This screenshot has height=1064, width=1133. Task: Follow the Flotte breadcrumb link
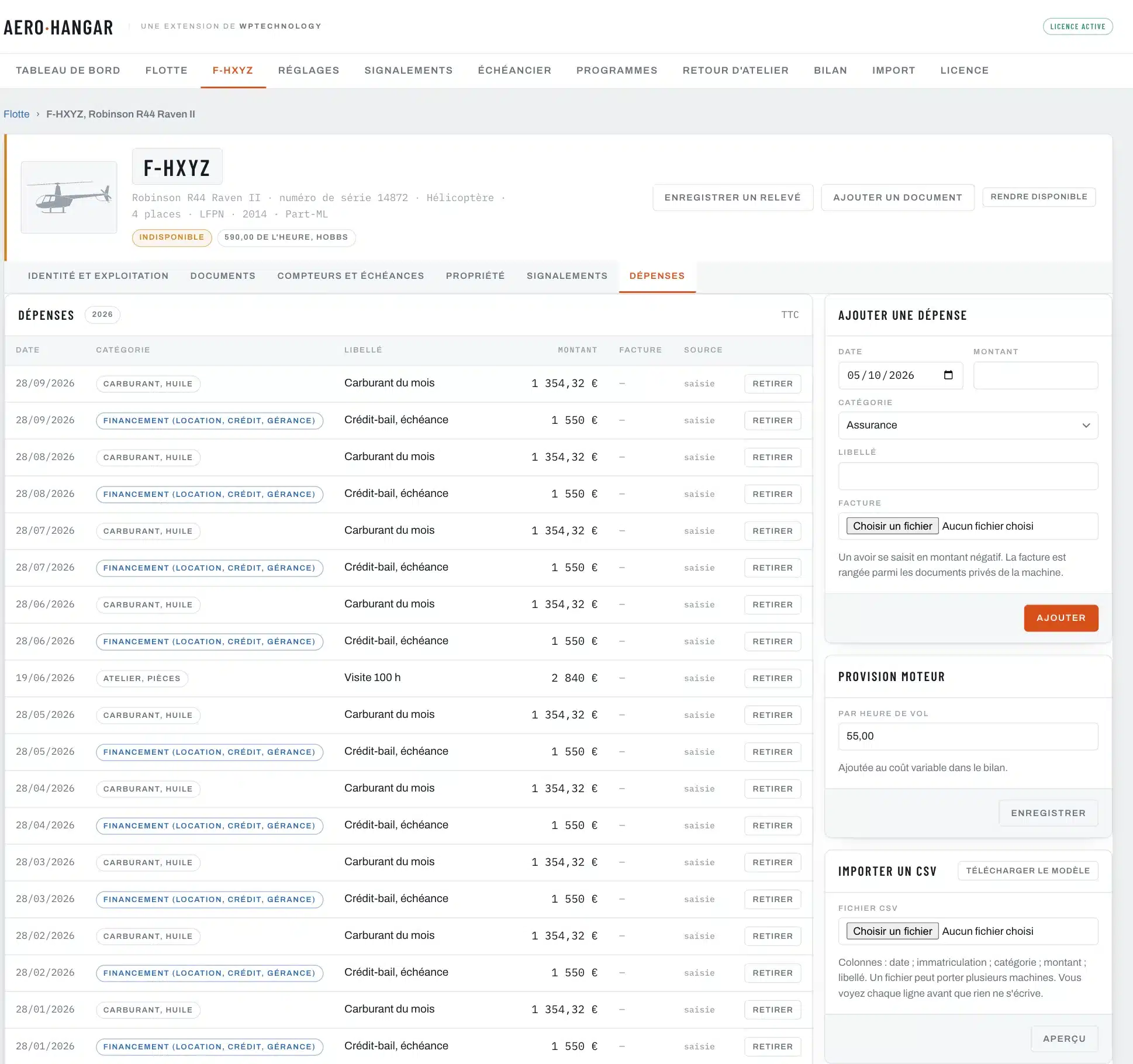point(16,114)
